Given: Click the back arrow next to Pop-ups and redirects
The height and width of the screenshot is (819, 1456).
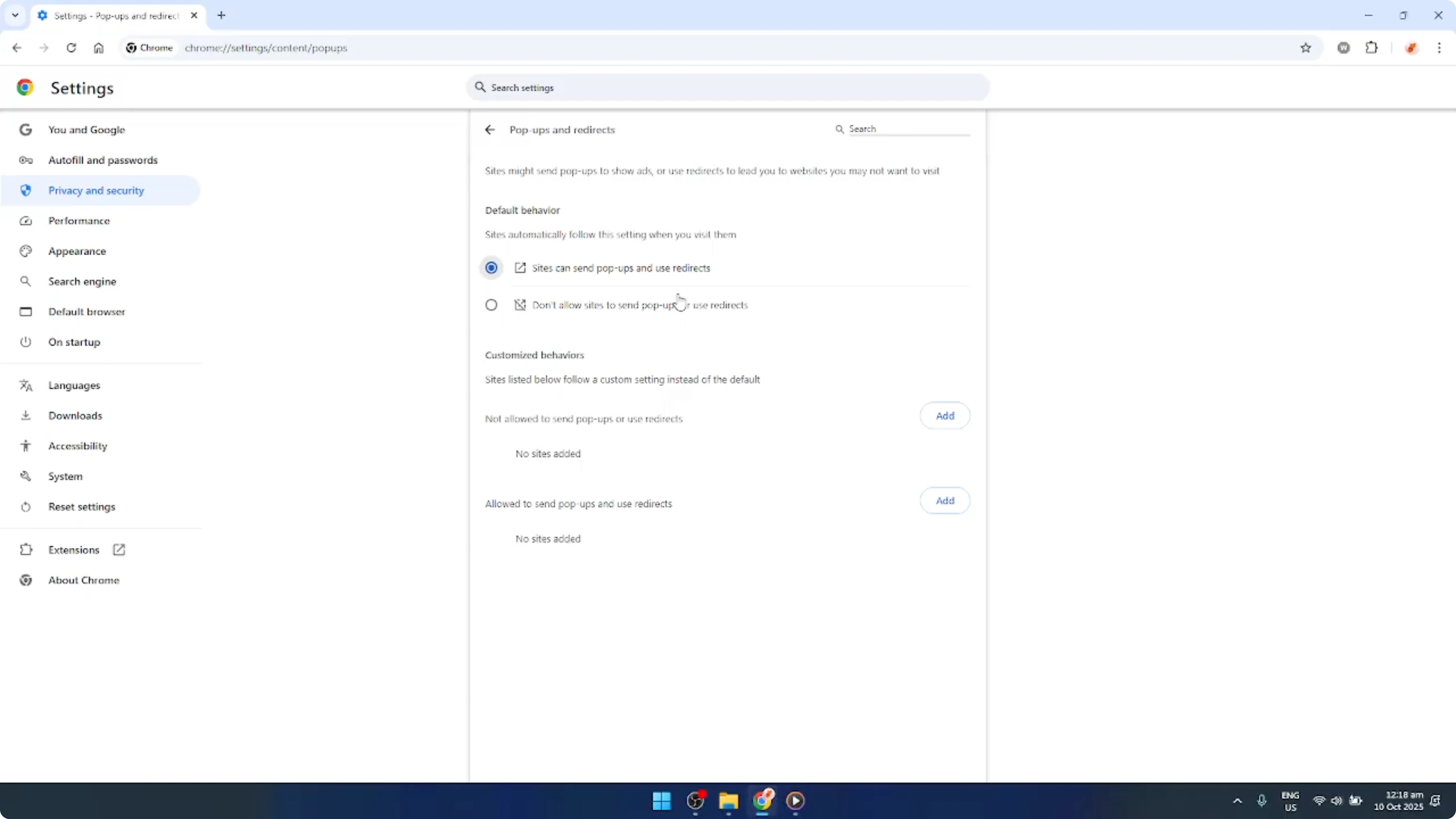Looking at the screenshot, I should tap(490, 130).
